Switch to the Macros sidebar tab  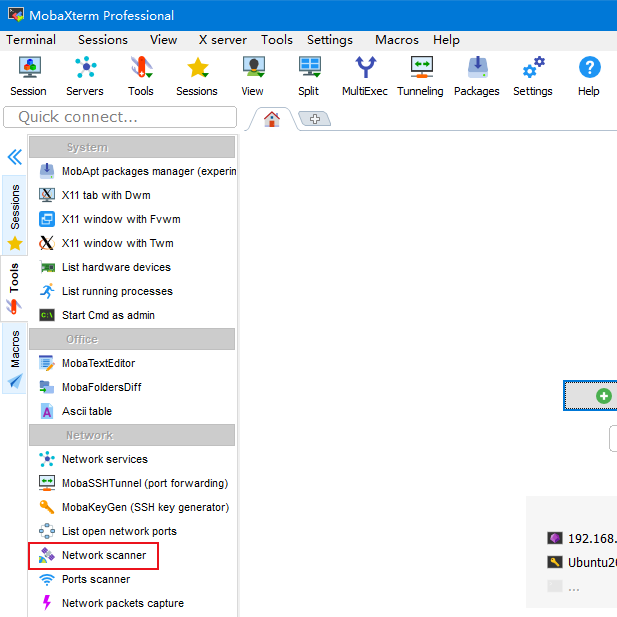click(x=15, y=358)
